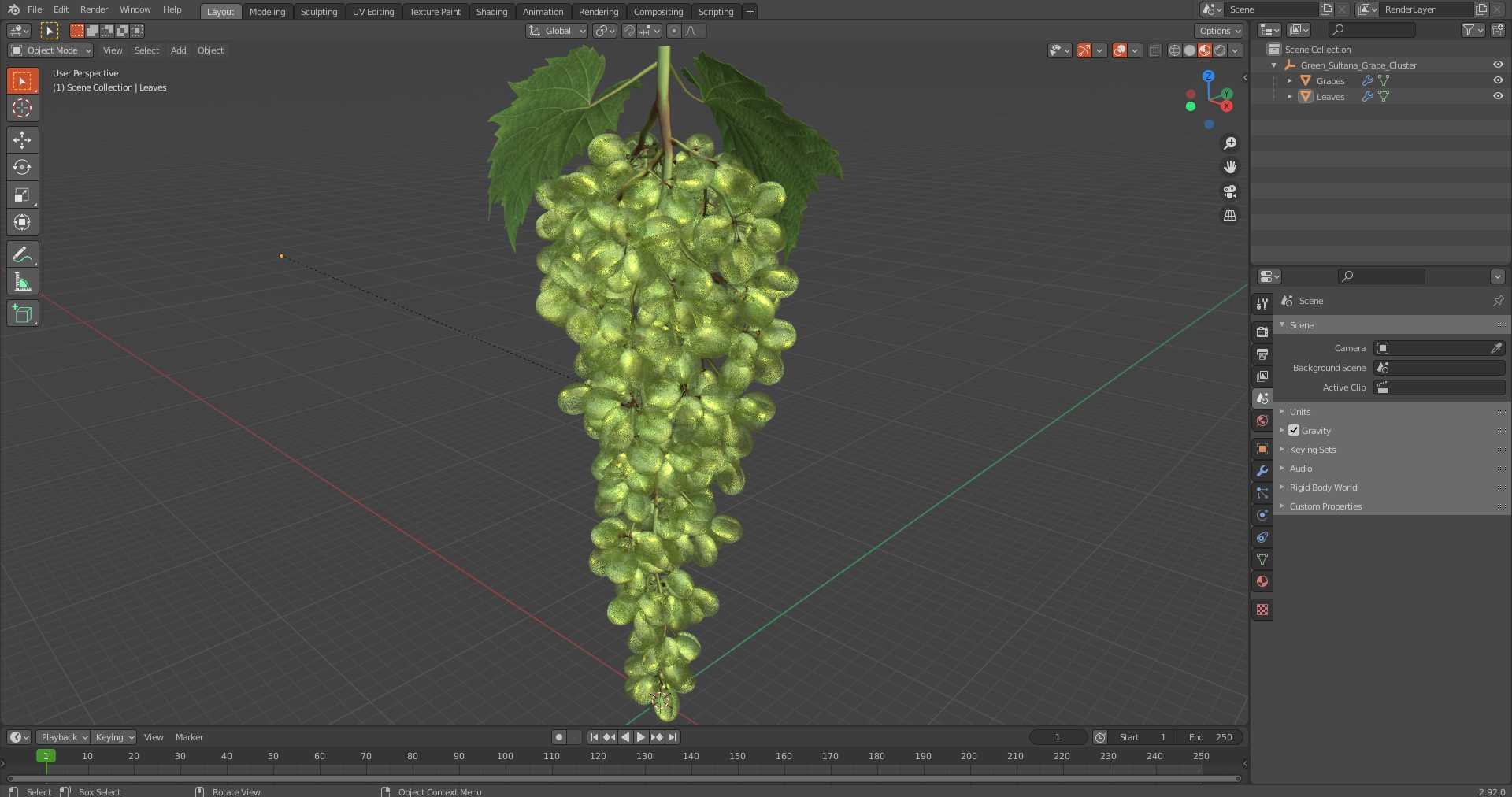Open the Render properties tab

(x=1262, y=332)
